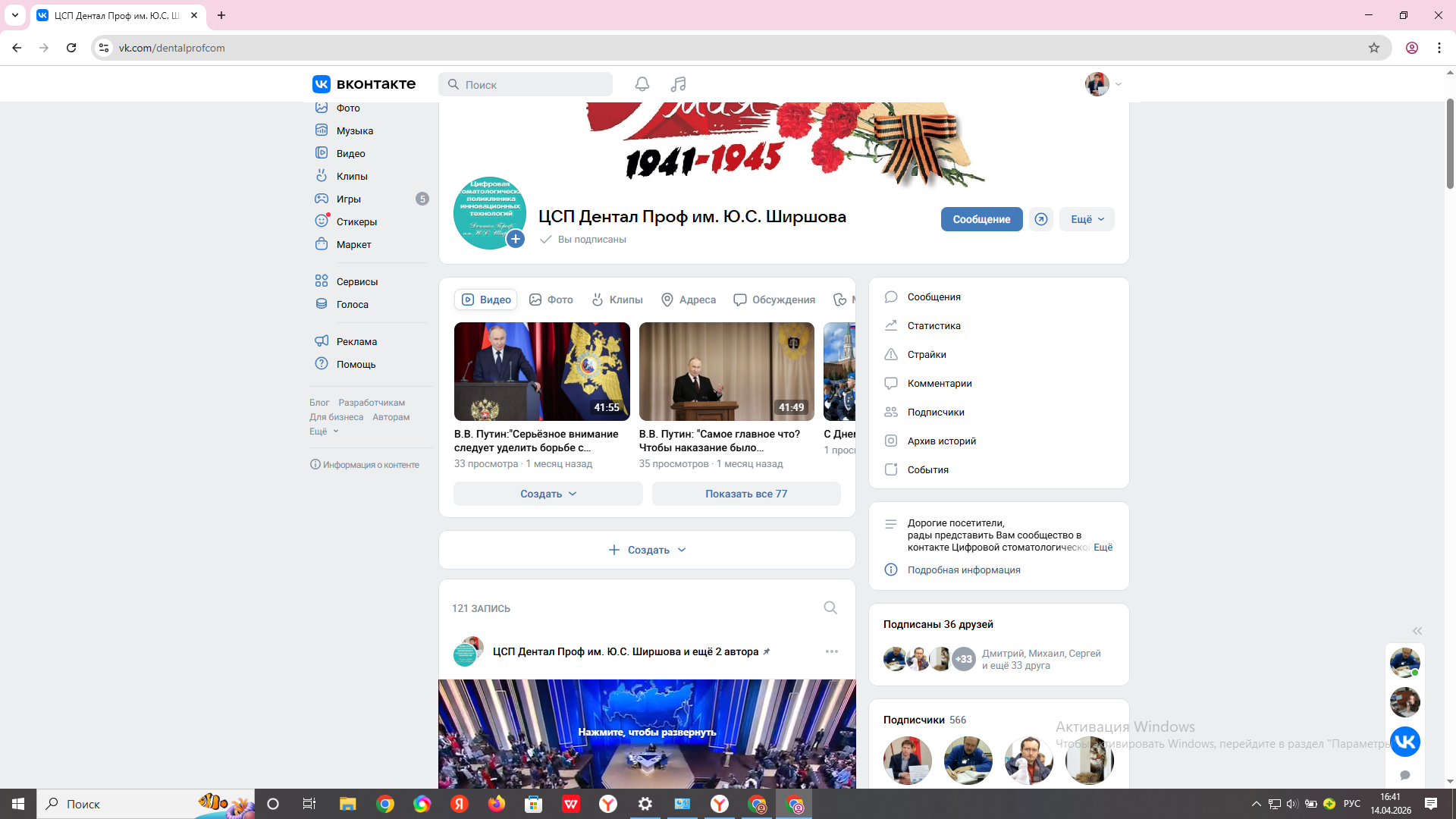
Task: Click the Сообщение button
Action: pyautogui.click(x=981, y=219)
